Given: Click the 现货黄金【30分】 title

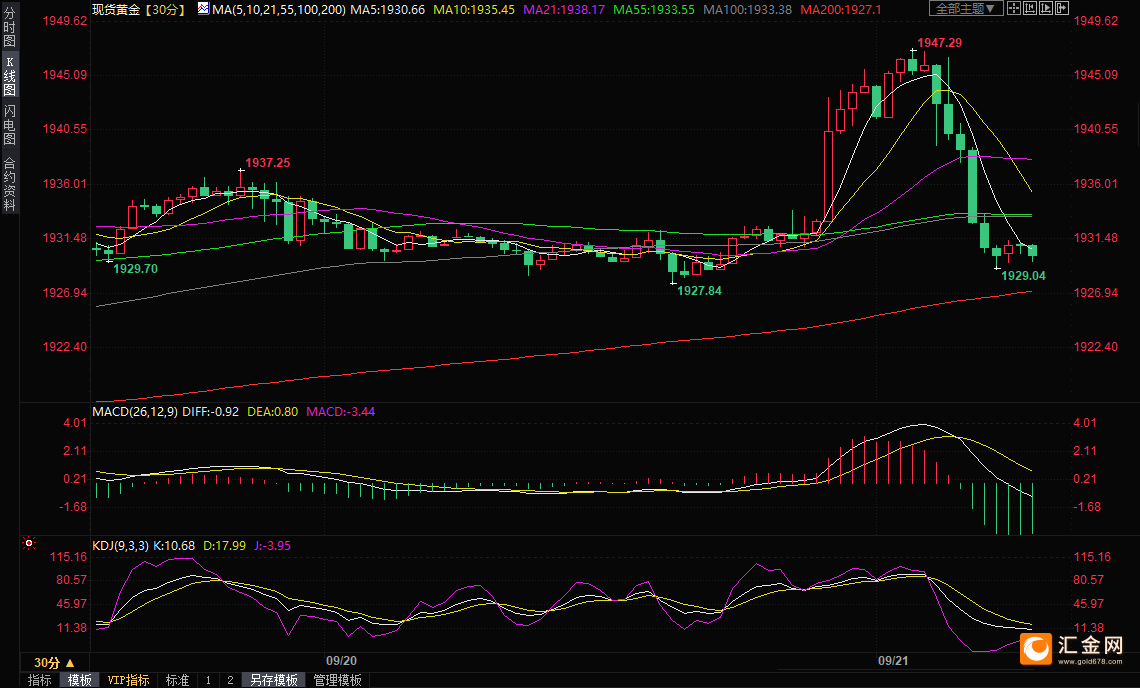Looking at the screenshot, I should (x=140, y=9).
